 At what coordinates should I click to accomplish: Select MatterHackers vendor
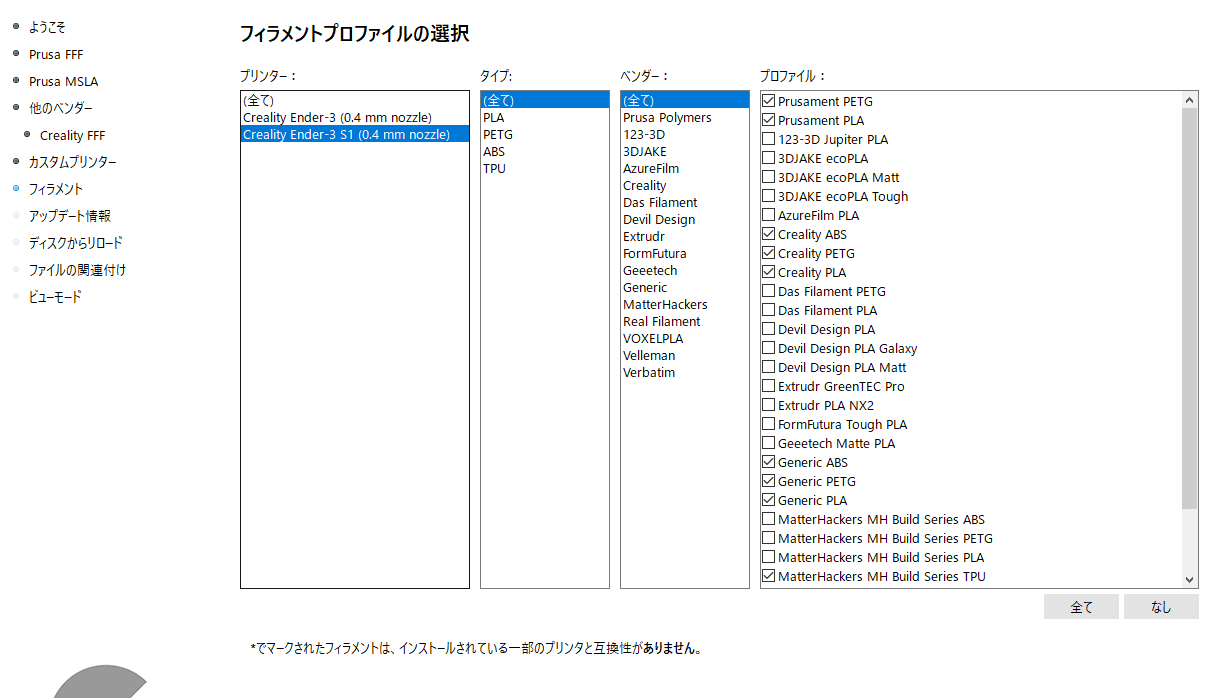tap(685, 304)
